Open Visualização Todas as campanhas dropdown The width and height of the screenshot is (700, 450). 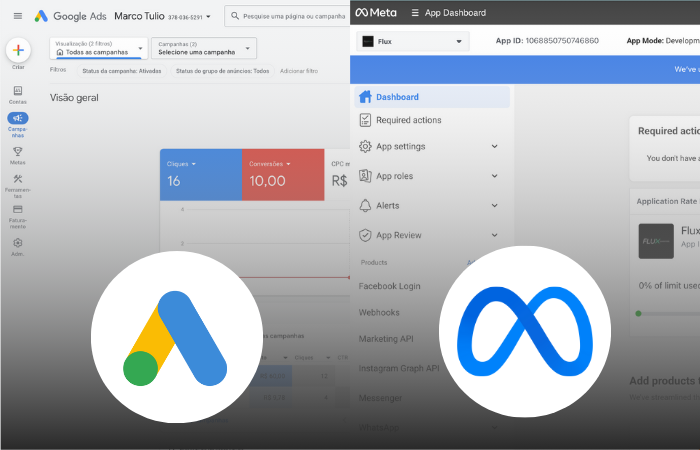(99, 48)
